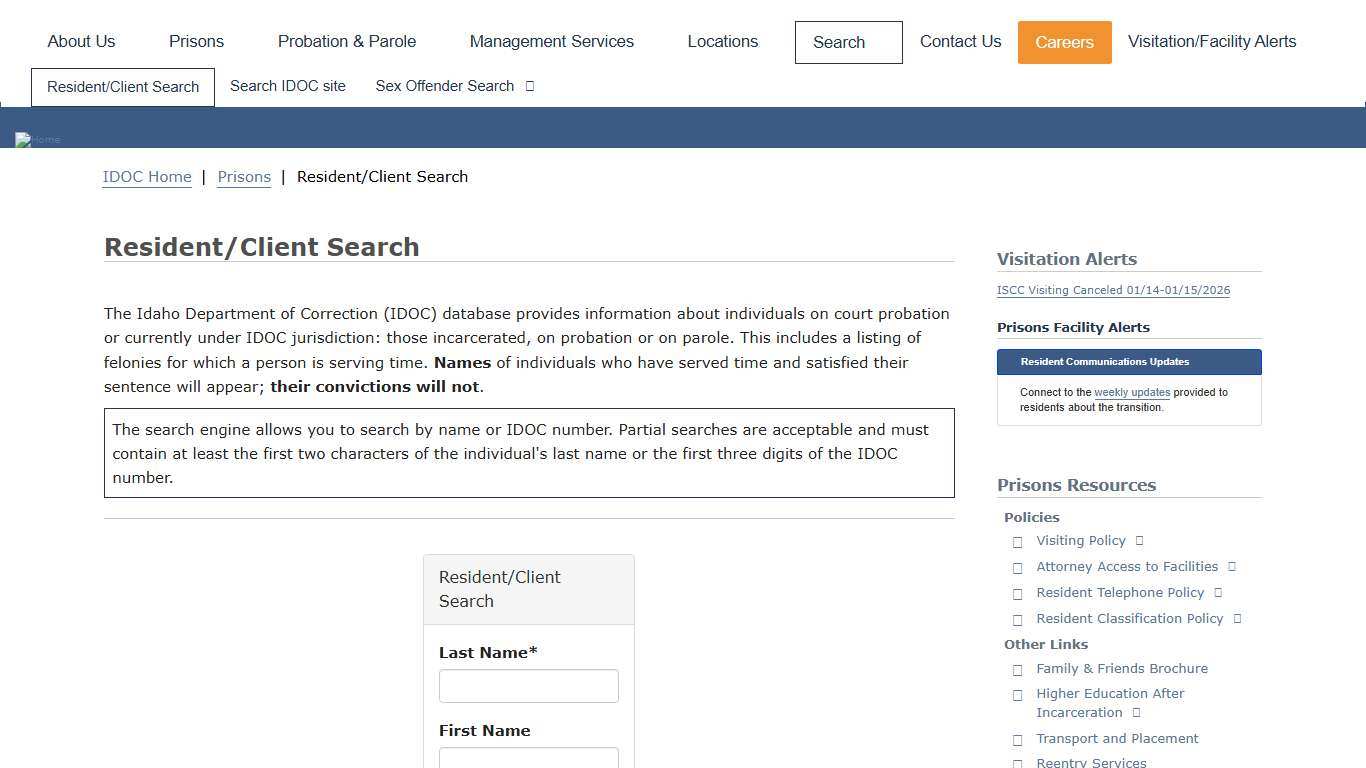
Task: Switch to the Search IDOC site tab
Action: click(288, 86)
